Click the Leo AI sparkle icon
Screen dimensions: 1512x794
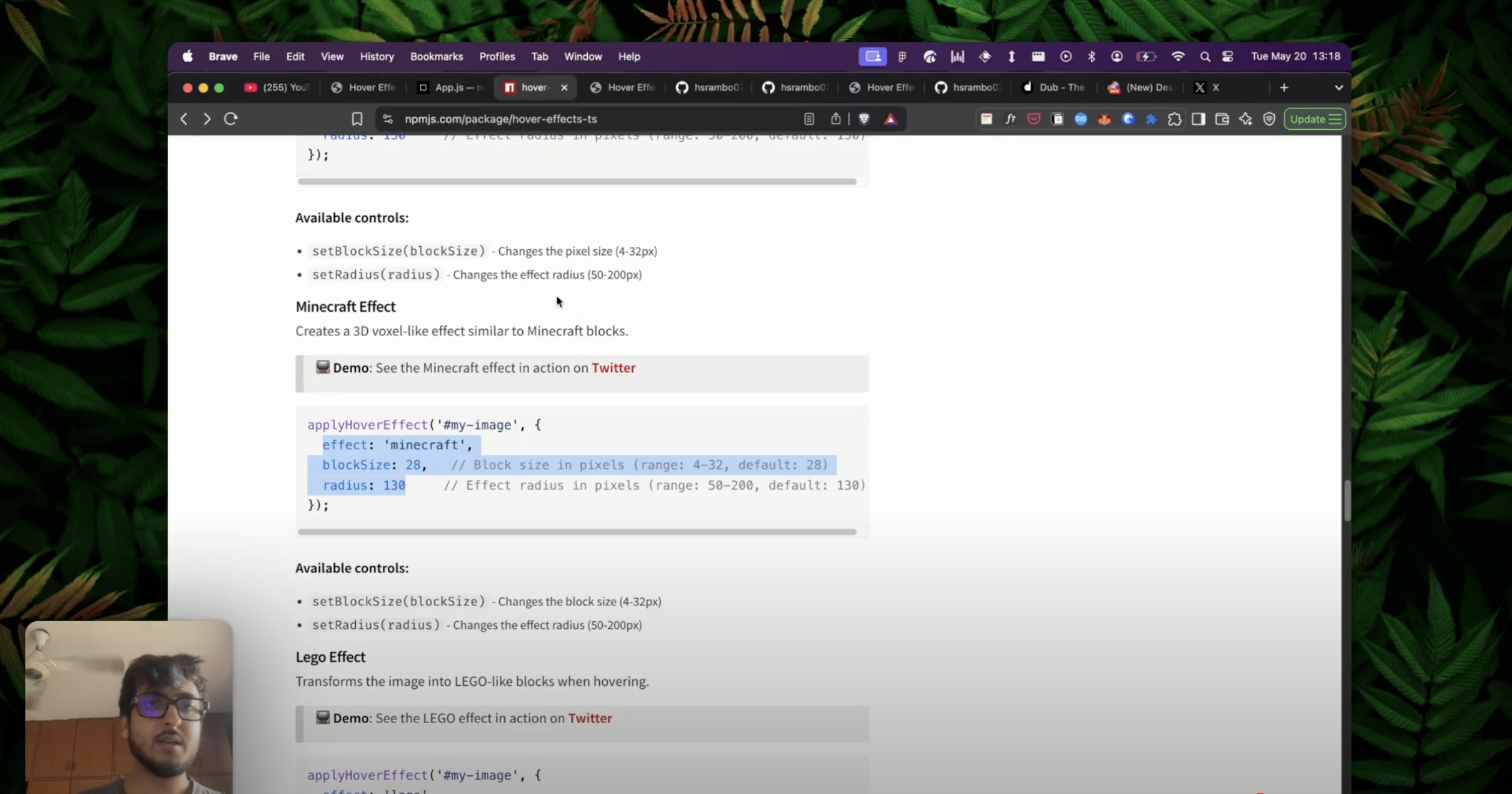click(x=1245, y=119)
